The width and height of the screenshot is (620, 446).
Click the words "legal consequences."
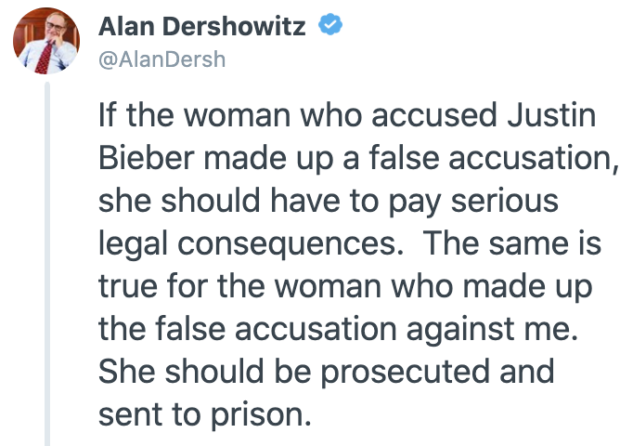251,245
